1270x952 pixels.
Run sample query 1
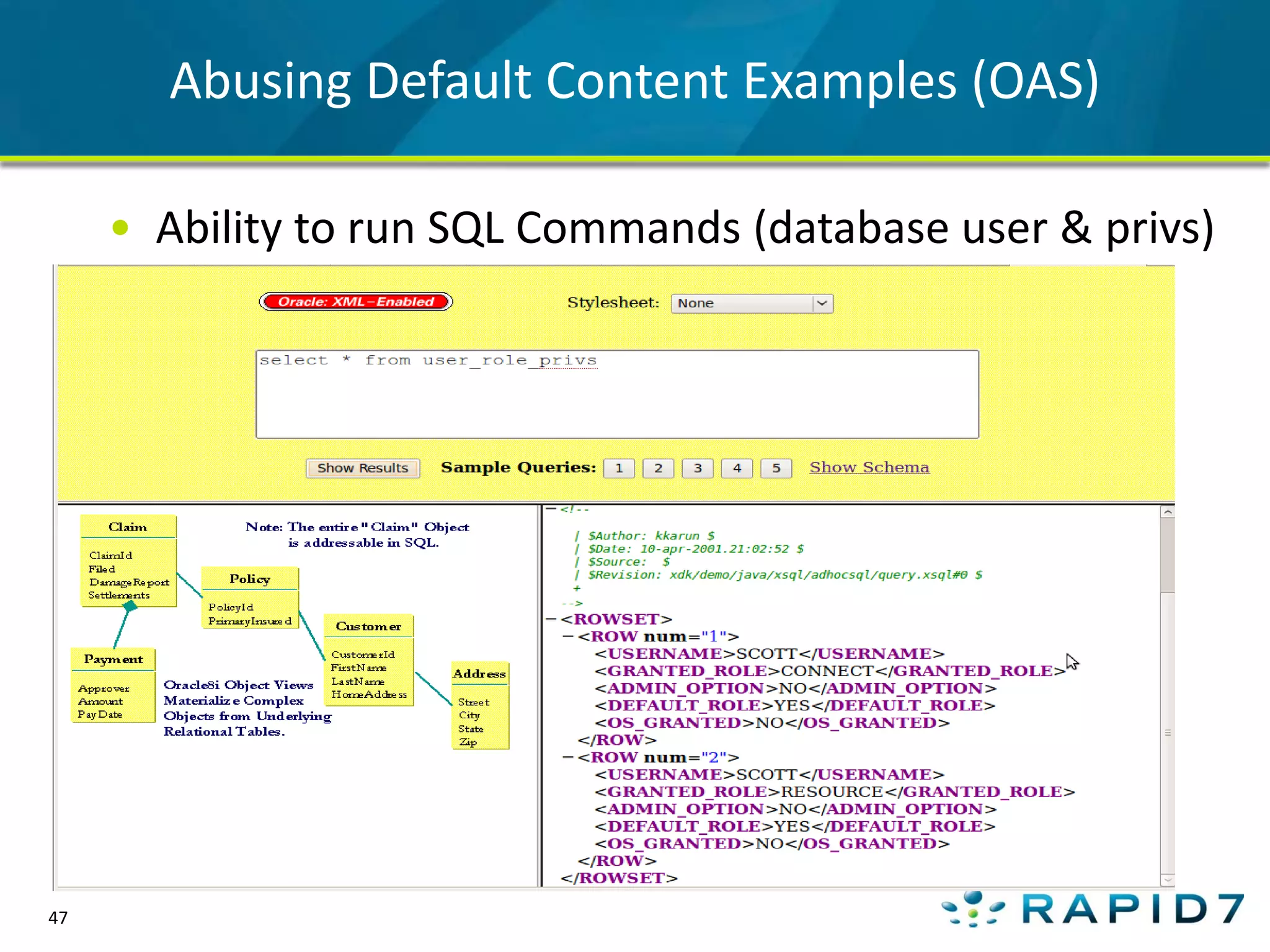619,468
